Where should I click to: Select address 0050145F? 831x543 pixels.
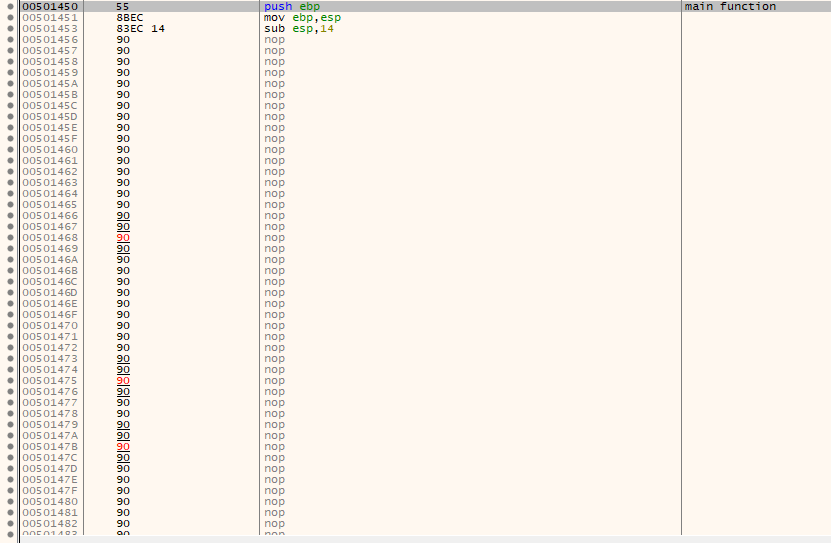[x=50, y=138]
